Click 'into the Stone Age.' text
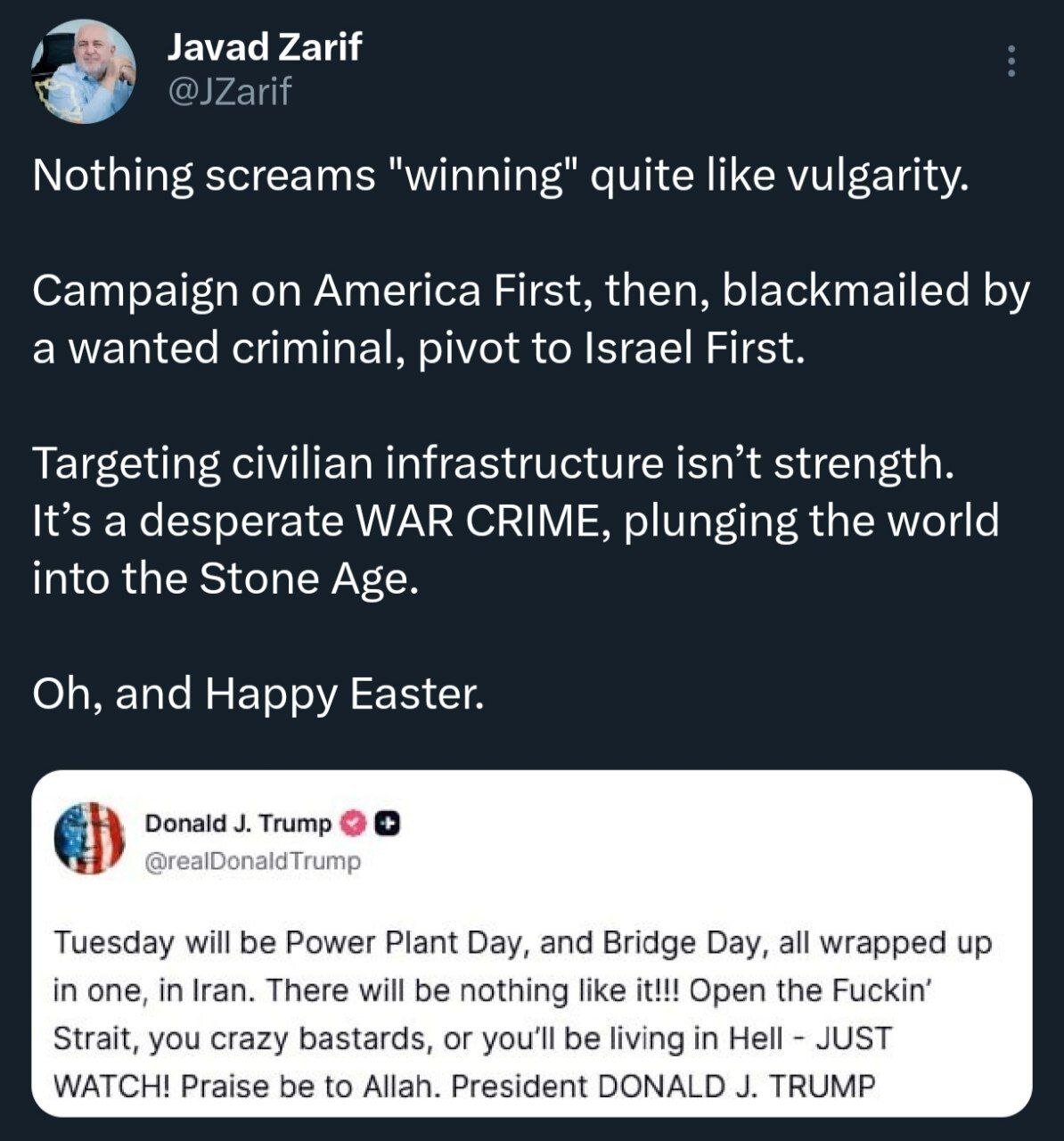The width and height of the screenshot is (1064, 1141). point(225,579)
